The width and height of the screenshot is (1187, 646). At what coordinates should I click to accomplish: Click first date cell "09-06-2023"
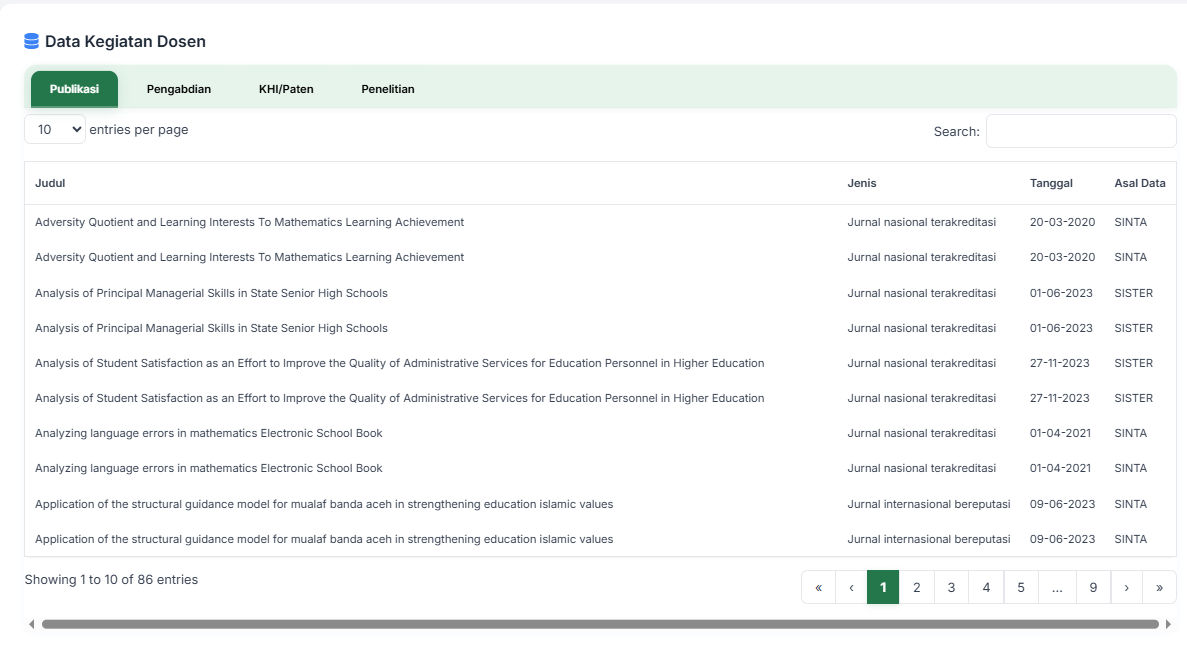[1062, 504]
